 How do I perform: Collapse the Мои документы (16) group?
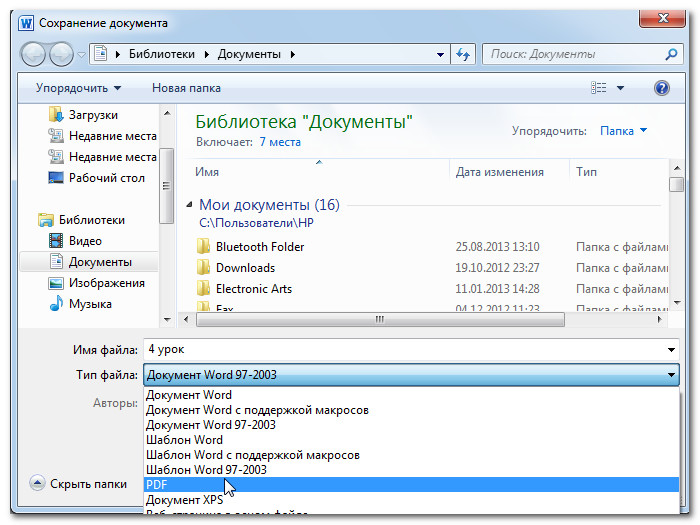[x=189, y=205]
